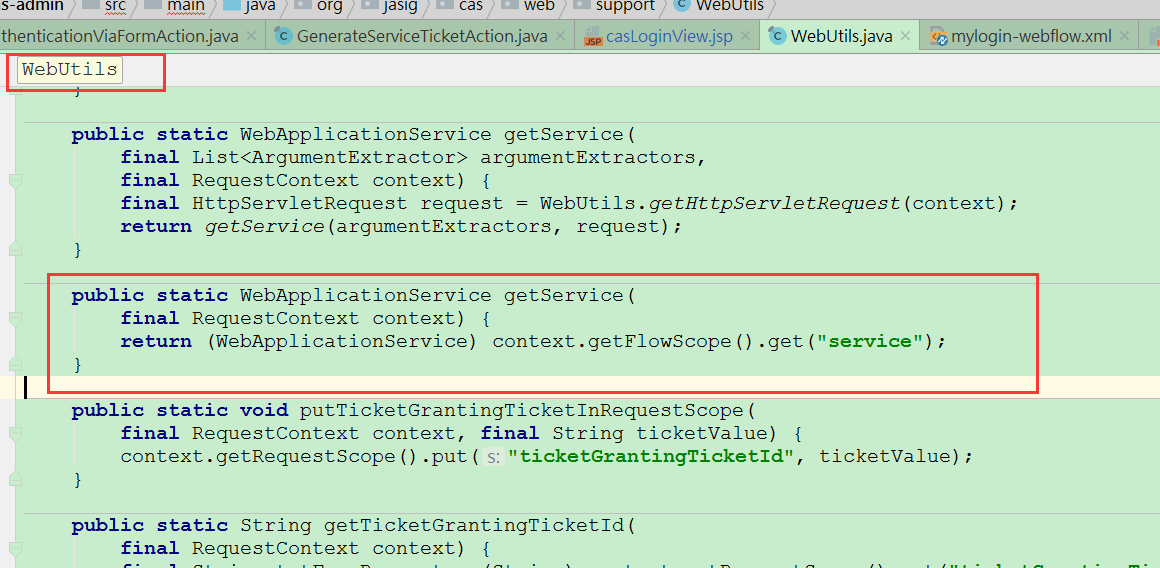This screenshot has width=1160, height=568.
Task: Close the casLoginView.jsp tab
Action: [746, 36]
